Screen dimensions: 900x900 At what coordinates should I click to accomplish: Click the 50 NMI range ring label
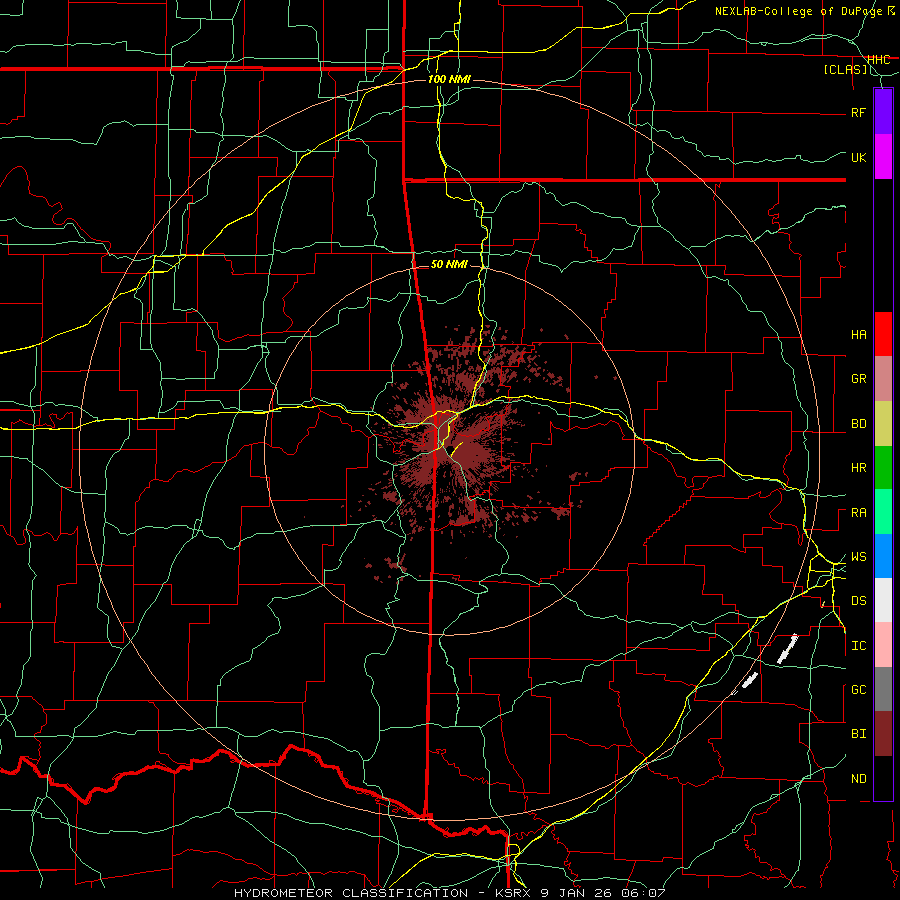tap(449, 264)
